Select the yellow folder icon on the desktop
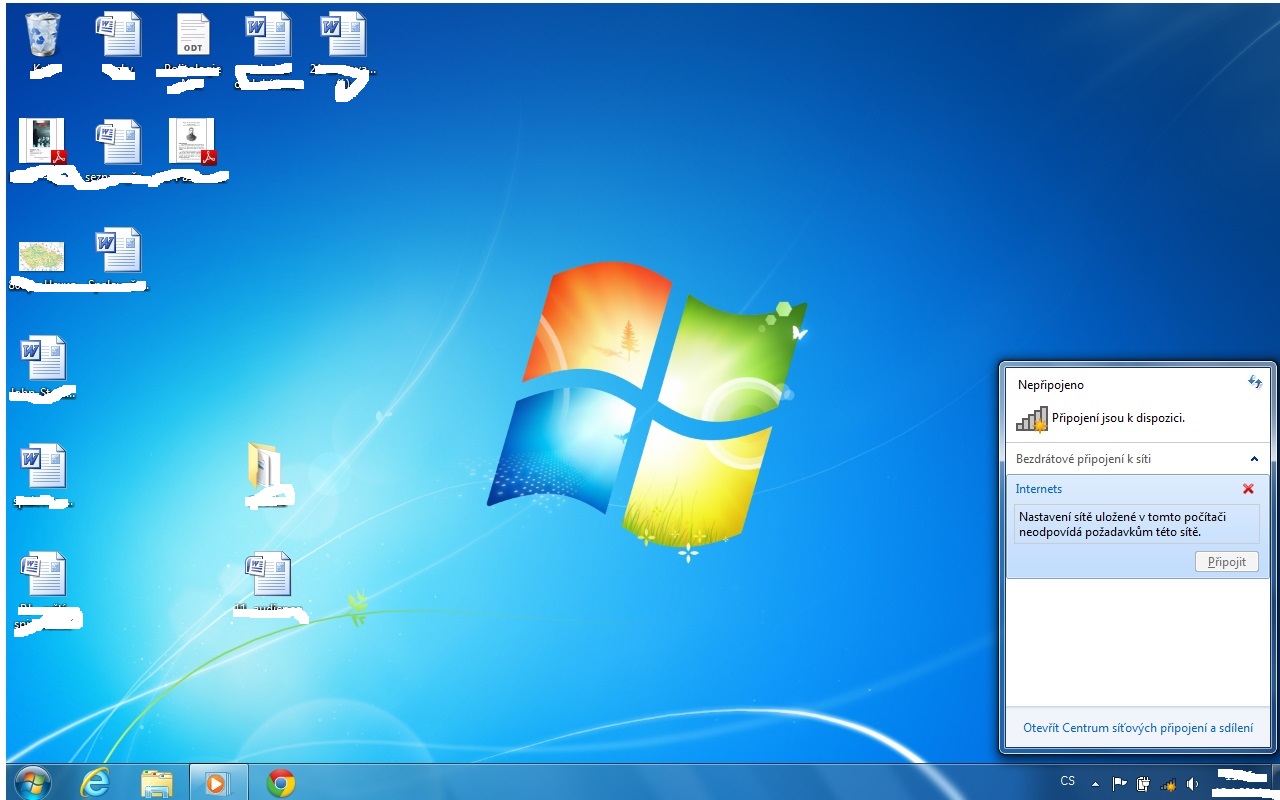 tap(265, 465)
